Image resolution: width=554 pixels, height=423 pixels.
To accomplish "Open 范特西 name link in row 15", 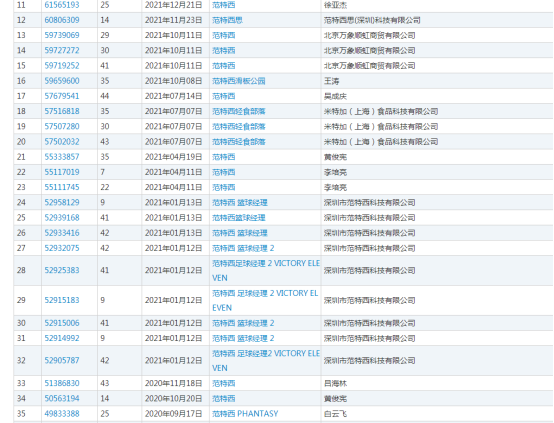I will tap(224, 66).
